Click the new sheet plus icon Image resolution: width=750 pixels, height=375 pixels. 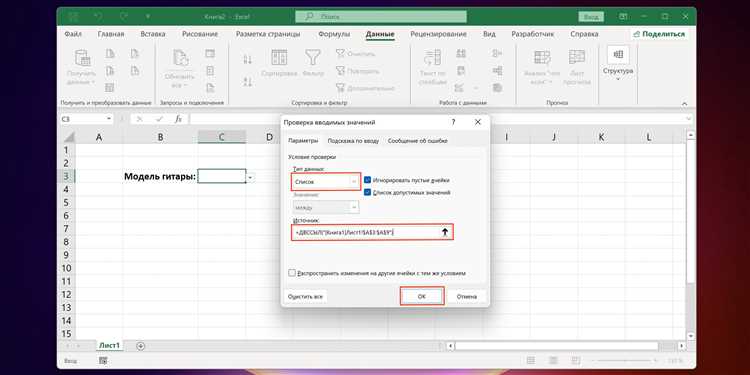(141, 346)
